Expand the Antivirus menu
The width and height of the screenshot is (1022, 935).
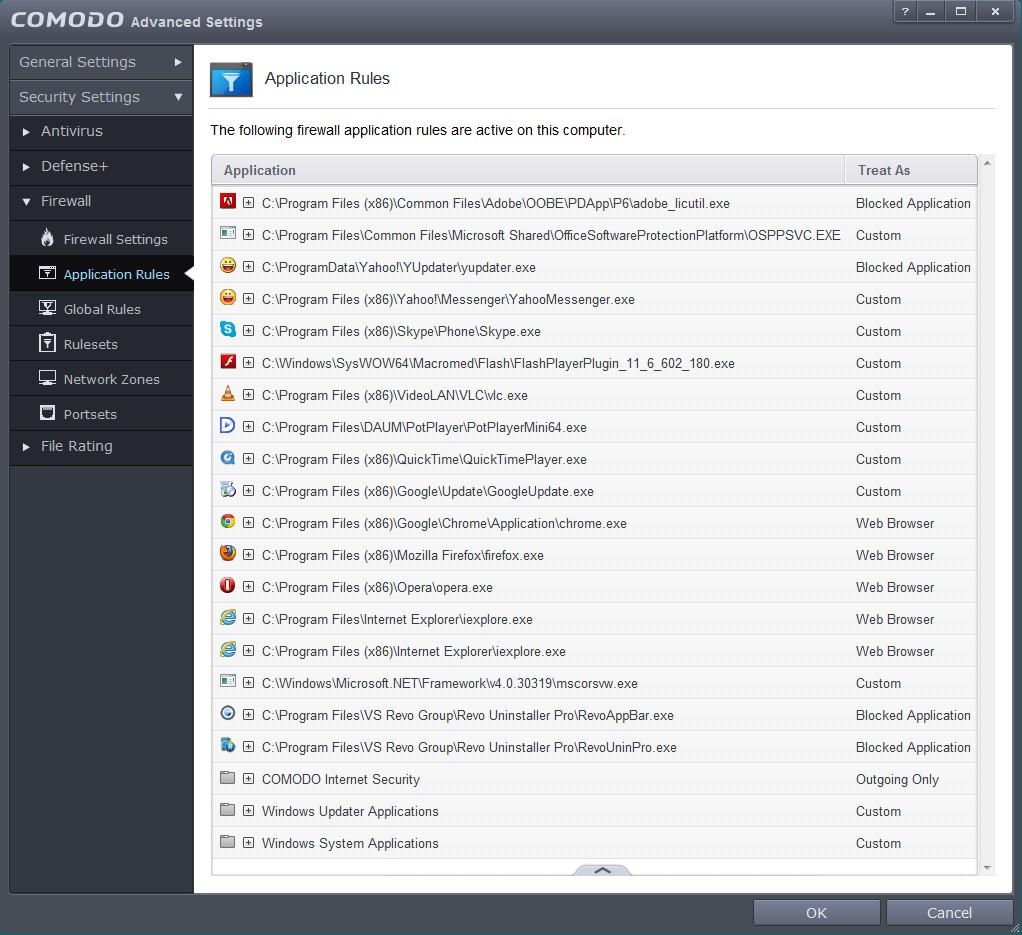[101, 132]
